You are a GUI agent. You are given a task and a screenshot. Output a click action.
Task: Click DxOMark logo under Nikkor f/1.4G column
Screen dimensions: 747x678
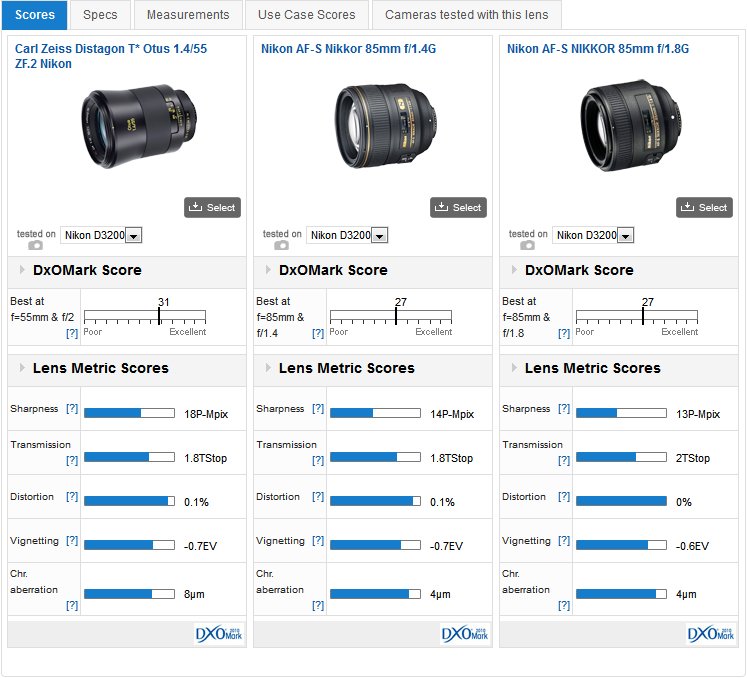(x=464, y=634)
